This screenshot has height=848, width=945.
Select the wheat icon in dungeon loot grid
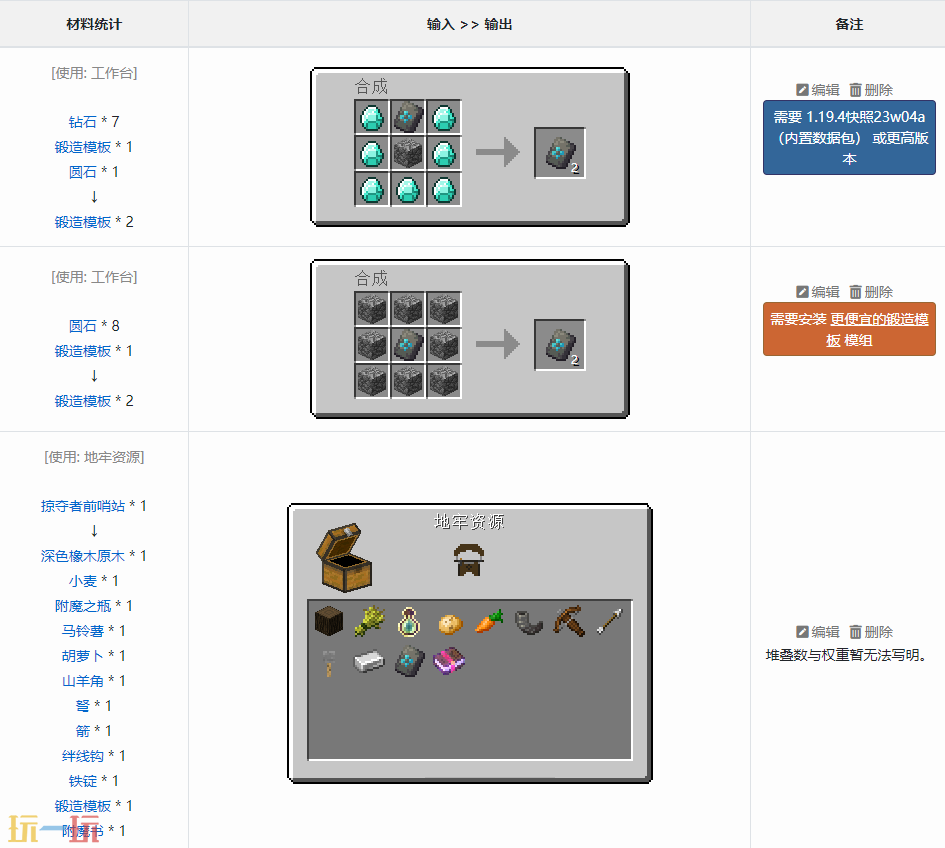370,622
